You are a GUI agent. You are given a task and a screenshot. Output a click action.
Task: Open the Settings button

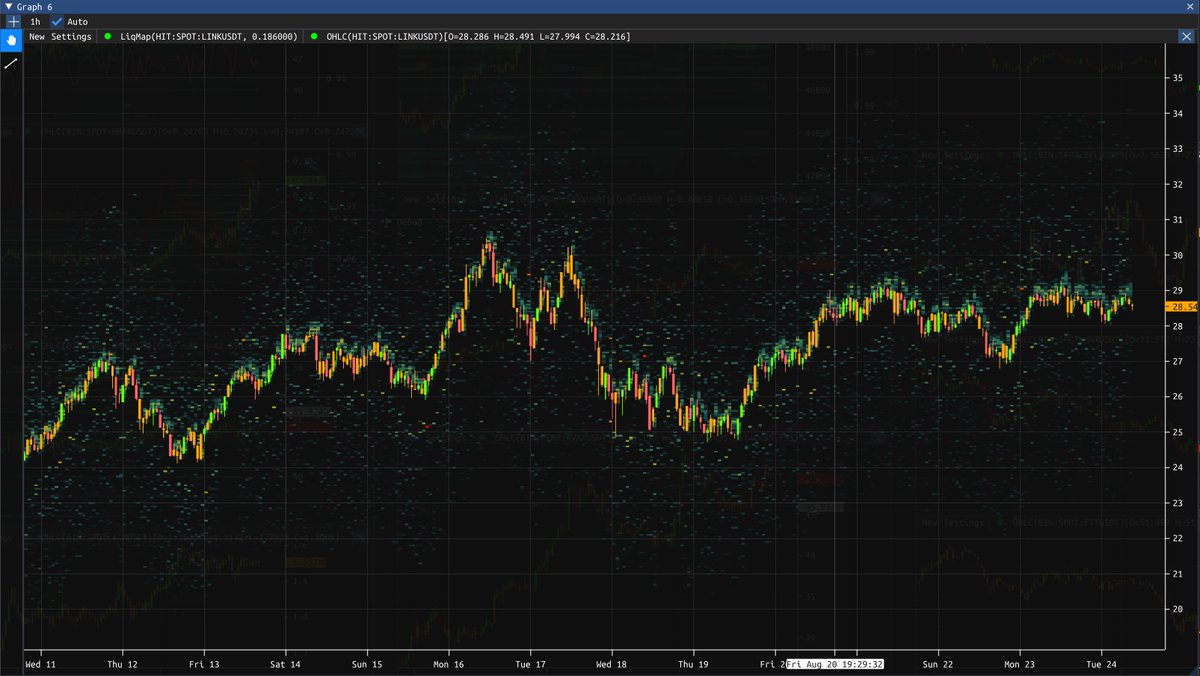71,36
